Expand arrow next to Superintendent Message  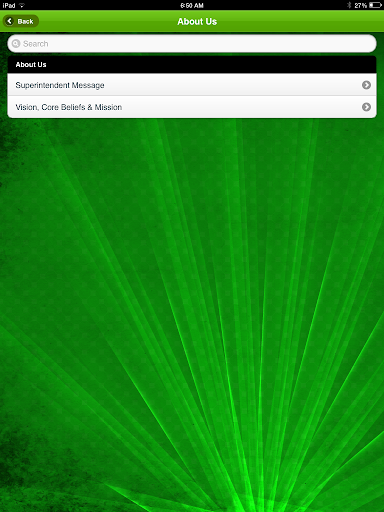tap(366, 85)
